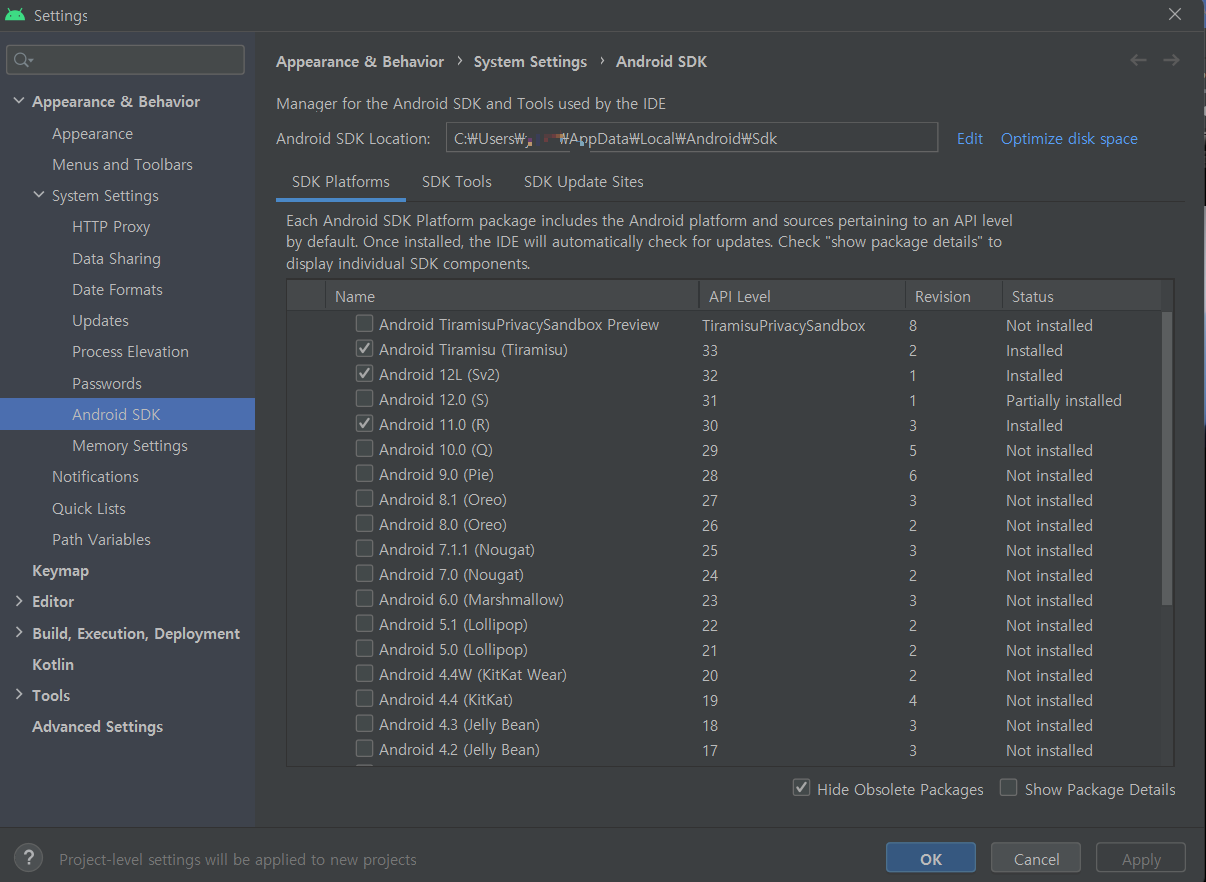Go back with the left arrow icon
This screenshot has height=882, width=1206.
(1138, 61)
